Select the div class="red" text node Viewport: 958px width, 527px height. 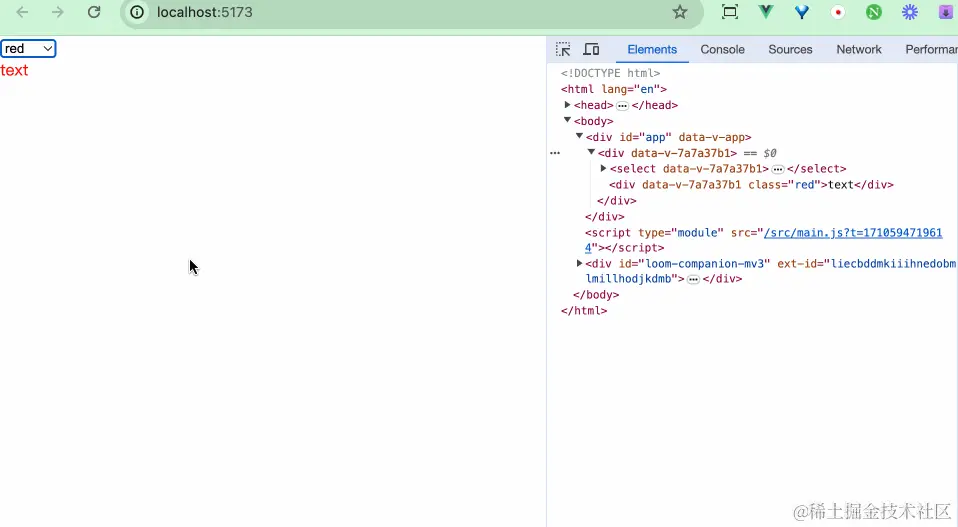tap(751, 184)
